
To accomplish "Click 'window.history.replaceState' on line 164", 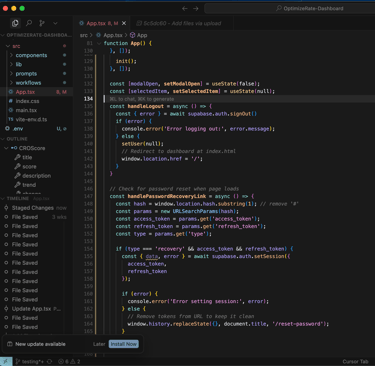I will (x=168, y=324).
